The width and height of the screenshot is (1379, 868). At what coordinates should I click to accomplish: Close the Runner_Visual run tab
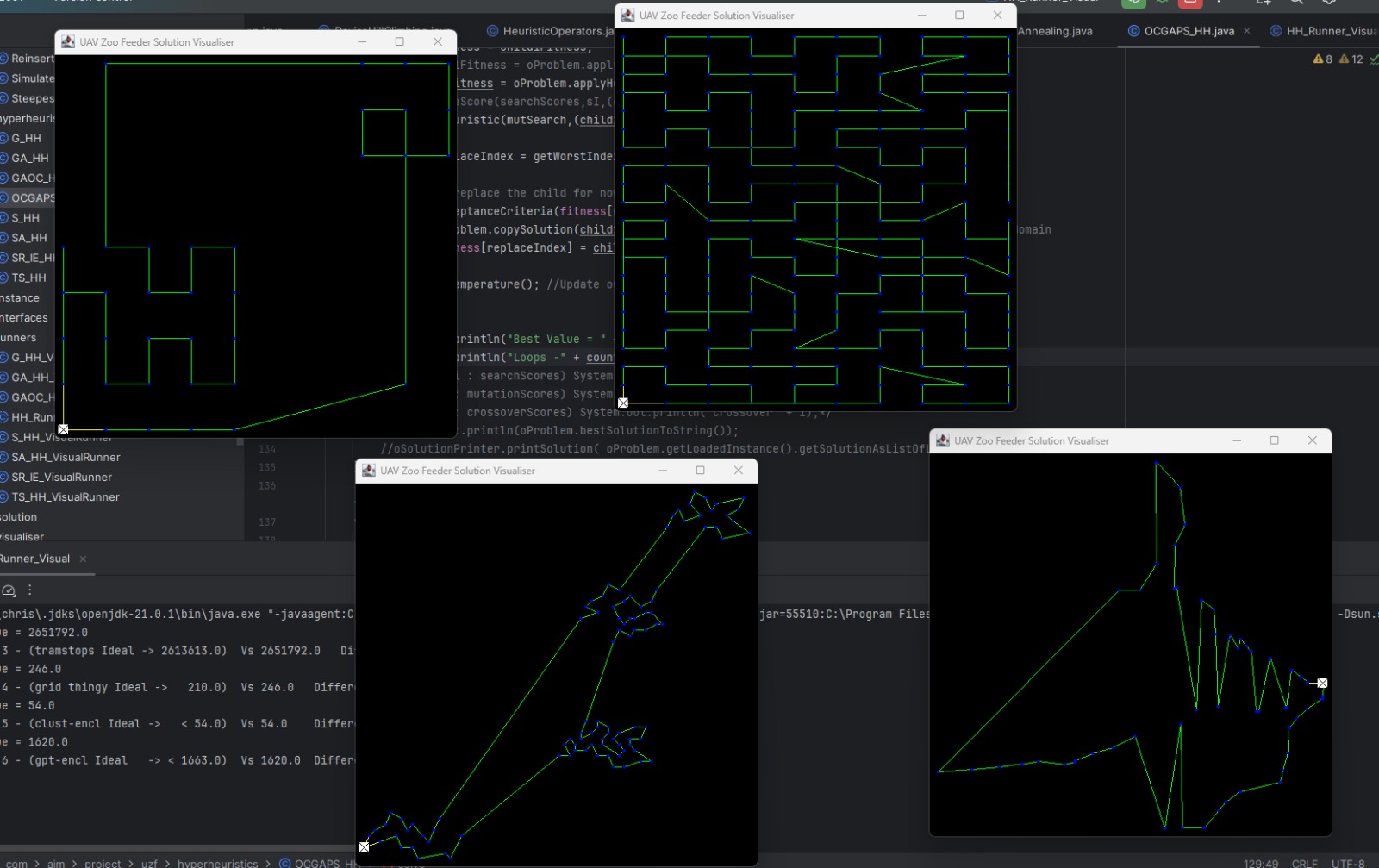[x=83, y=559]
